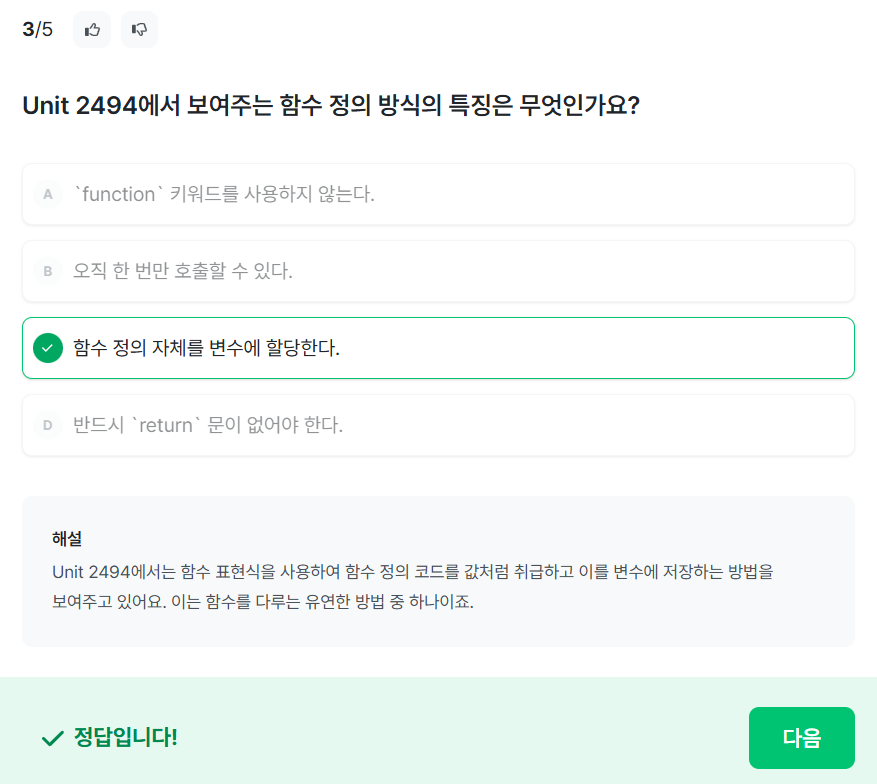
Task: Click the B letter badge
Action: (47, 271)
